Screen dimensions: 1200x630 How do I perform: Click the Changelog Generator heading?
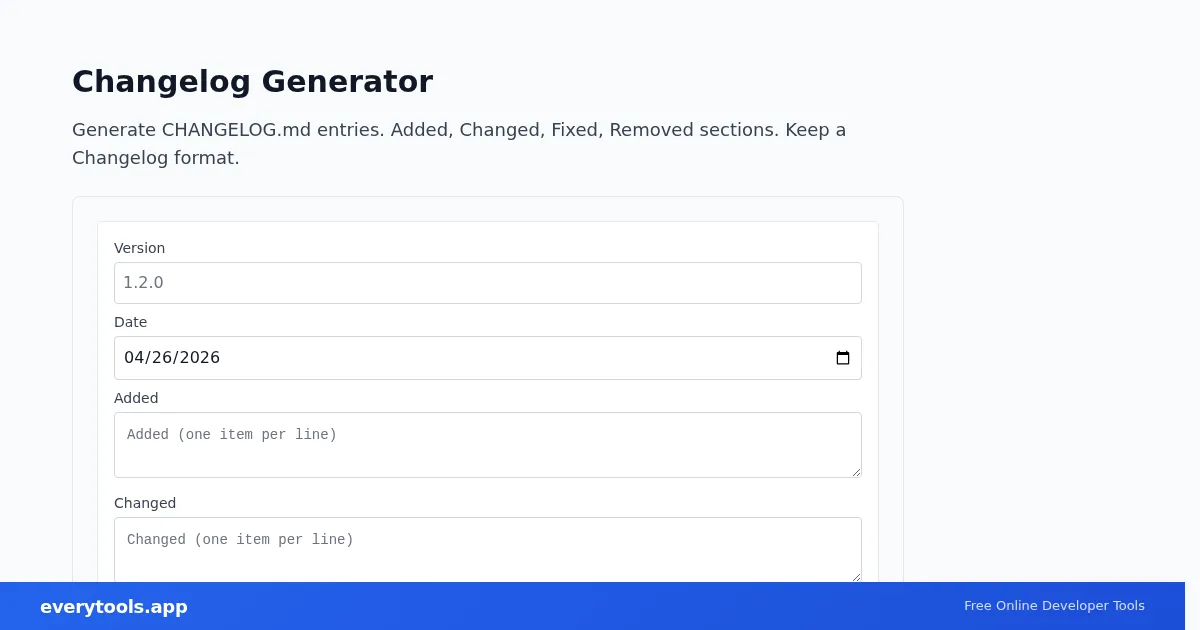[x=252, y=81]
